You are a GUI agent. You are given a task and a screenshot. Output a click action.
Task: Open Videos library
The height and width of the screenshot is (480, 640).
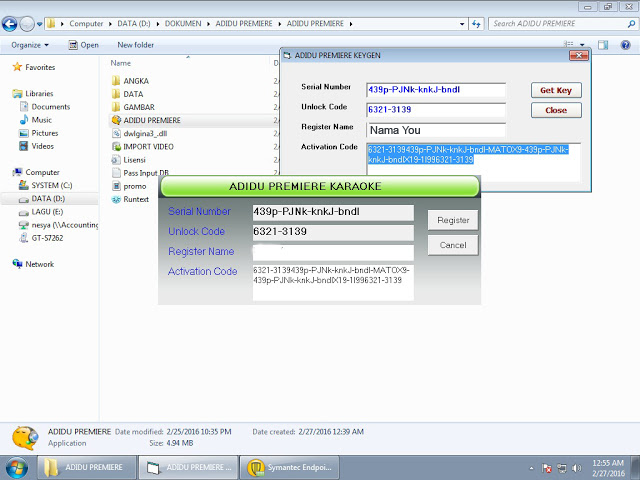click(x=36, y=146)
